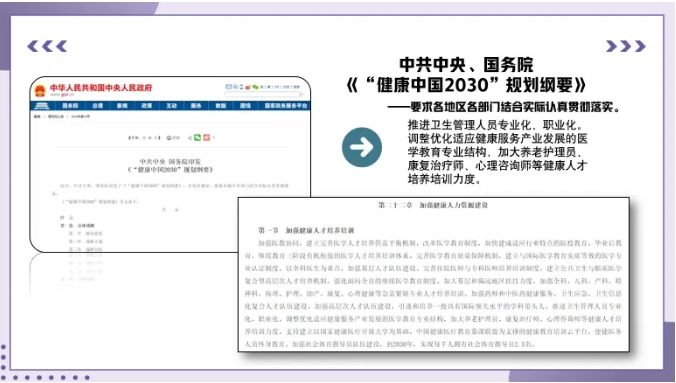Image resolution: width=676 pixels, height=383 pixels.
Task: Click the share icon left of WeChat button
Action: click(190, 138)
